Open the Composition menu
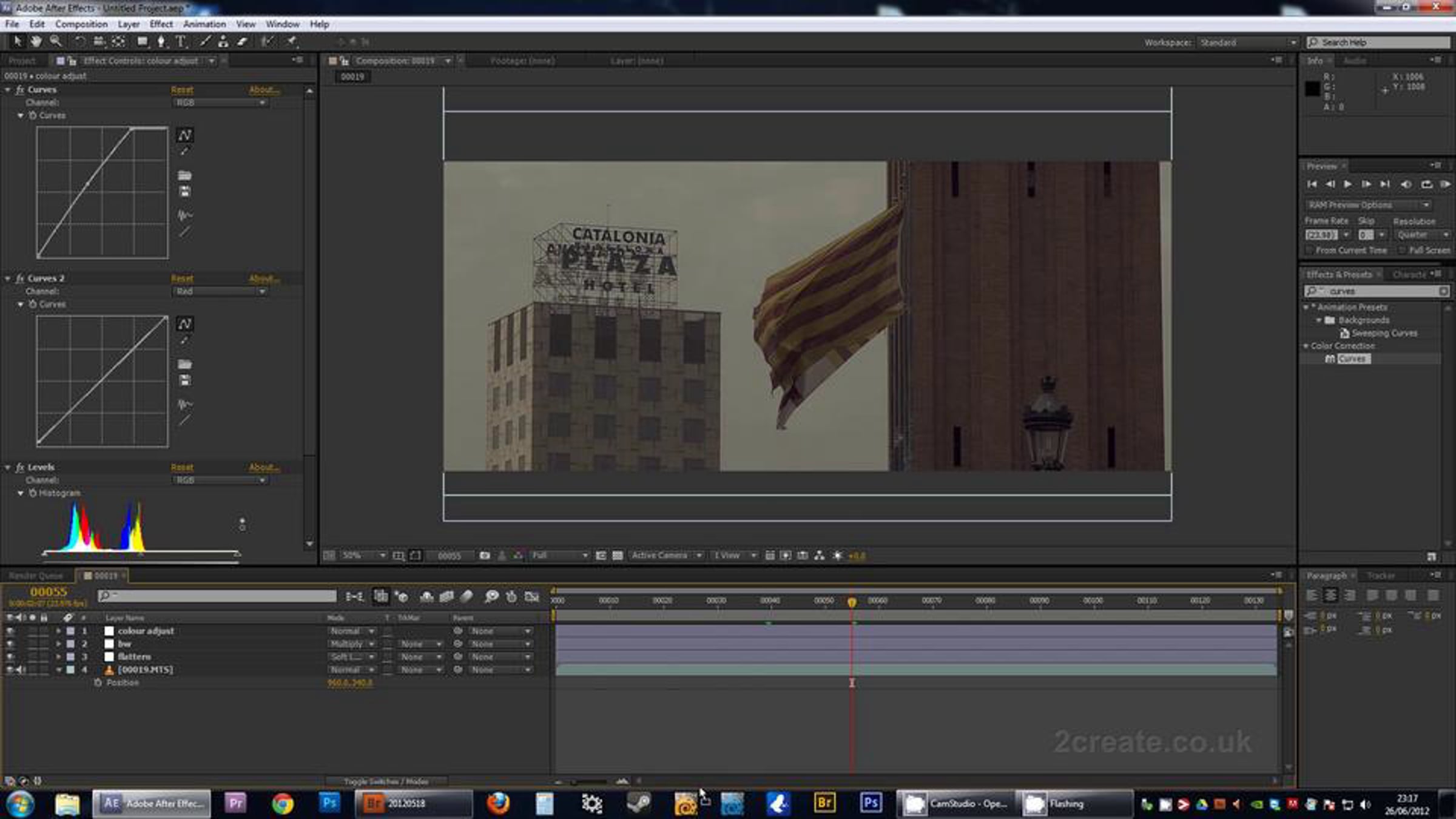Viewport: 1456px width, 819px height. tap(81, 24)
